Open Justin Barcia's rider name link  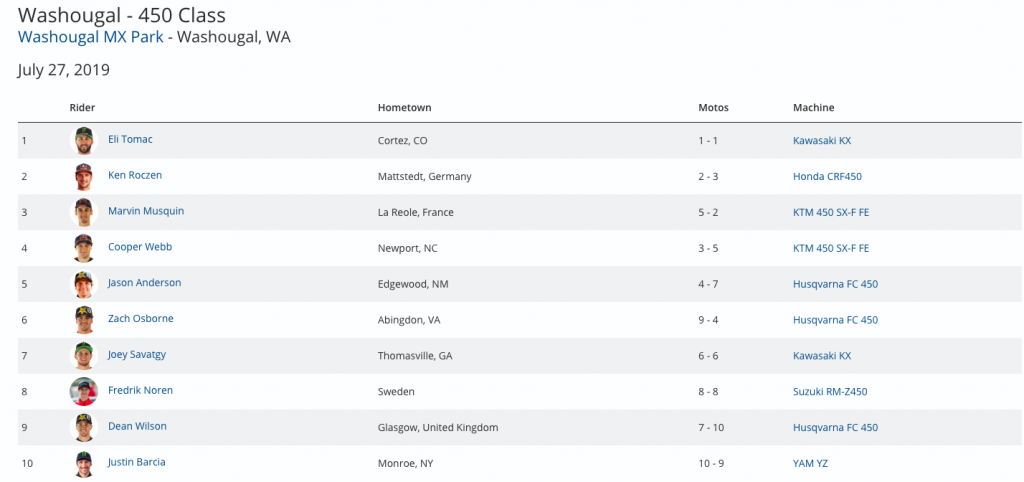(x=137, y=463)
